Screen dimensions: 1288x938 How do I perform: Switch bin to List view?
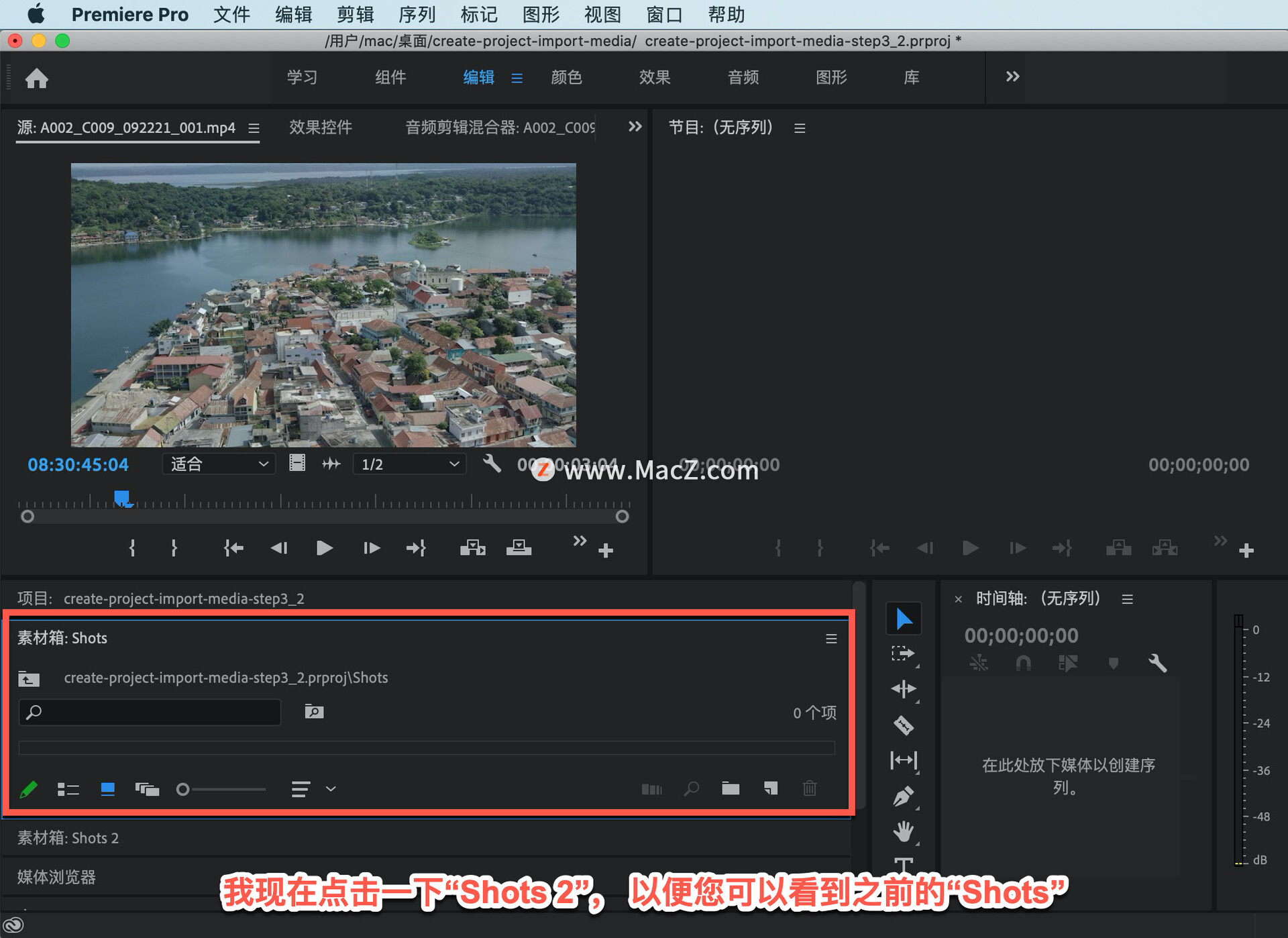(68, 789)
